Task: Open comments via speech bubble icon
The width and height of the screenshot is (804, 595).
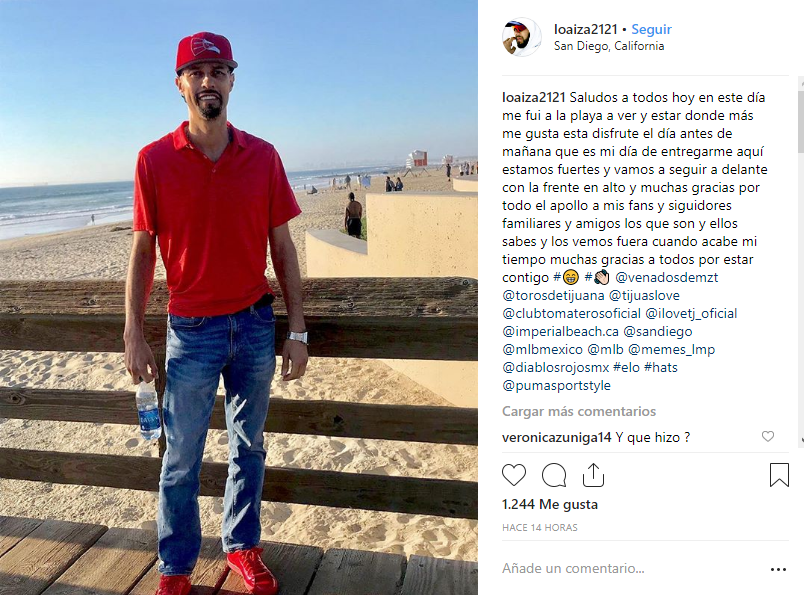Action: (554, 475)
